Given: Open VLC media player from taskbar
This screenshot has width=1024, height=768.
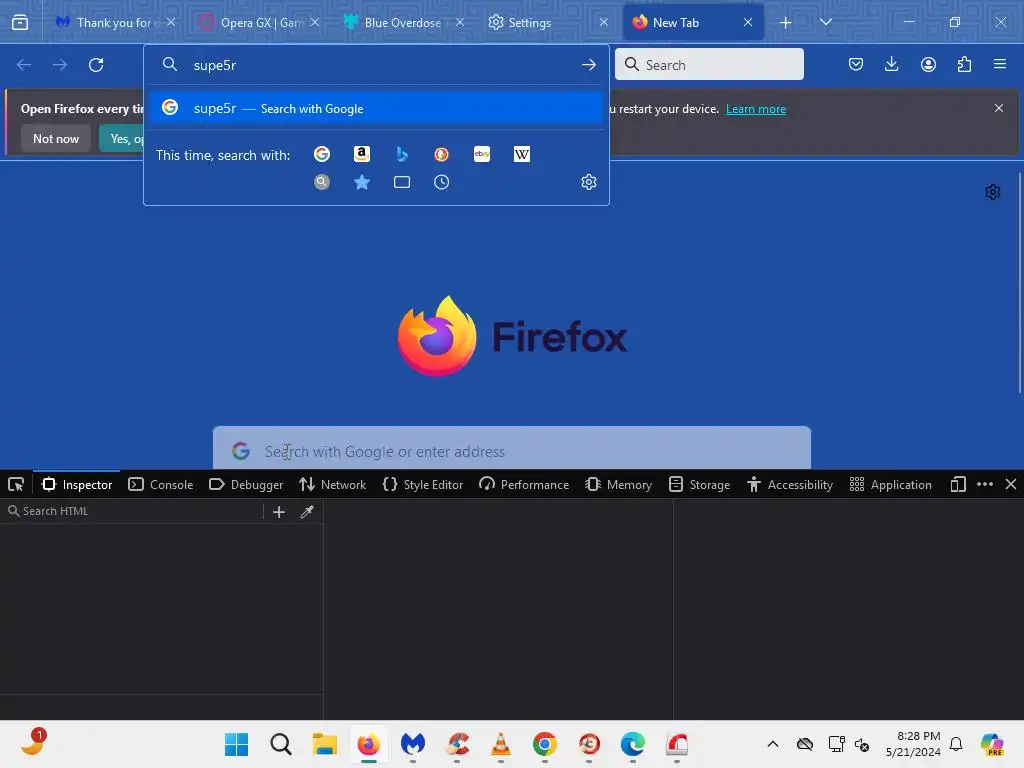Looking at the screenshot, I should (501, 744).
